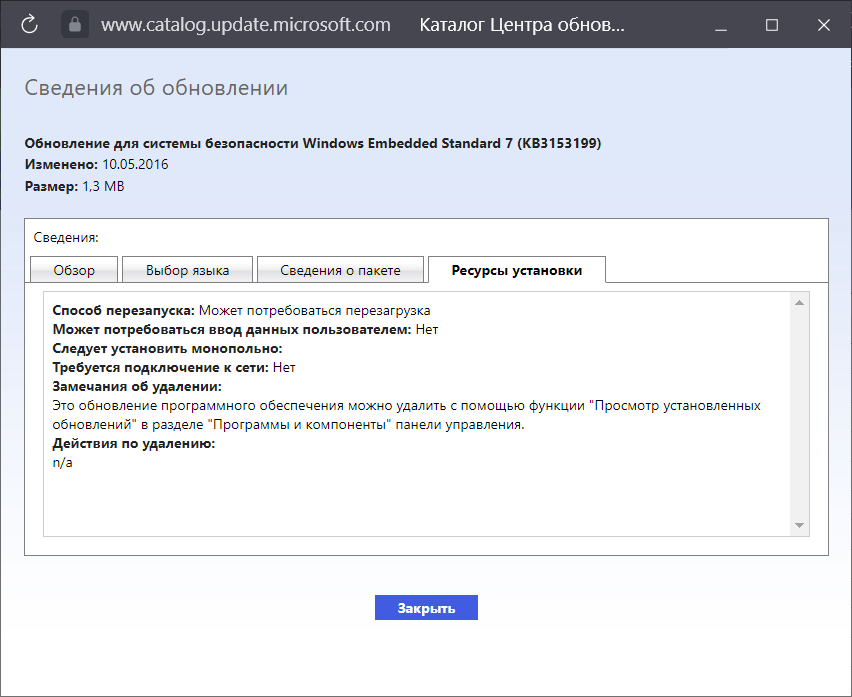Maximize the update catalog window

(x=772, y=25)
